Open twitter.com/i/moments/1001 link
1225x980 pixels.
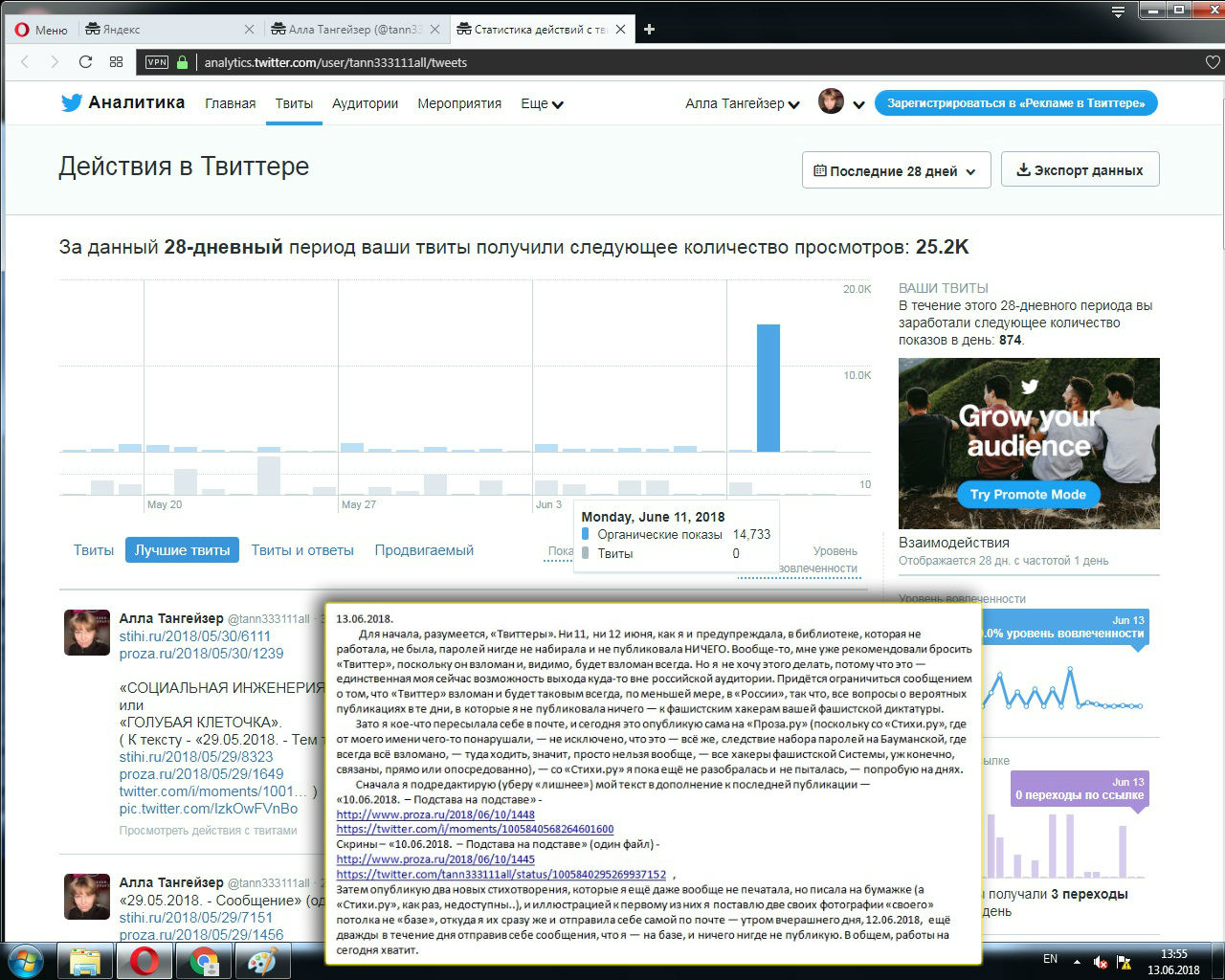[212, 791]
